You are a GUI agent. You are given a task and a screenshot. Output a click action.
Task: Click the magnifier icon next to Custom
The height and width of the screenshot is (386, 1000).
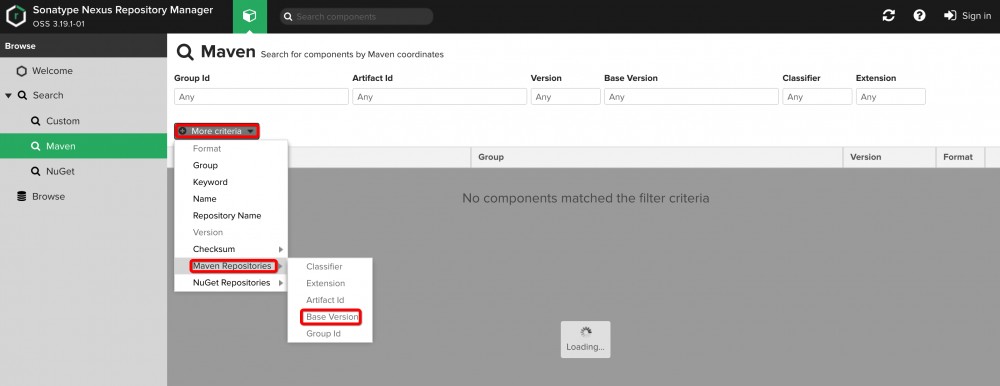(x=36, y=121)
